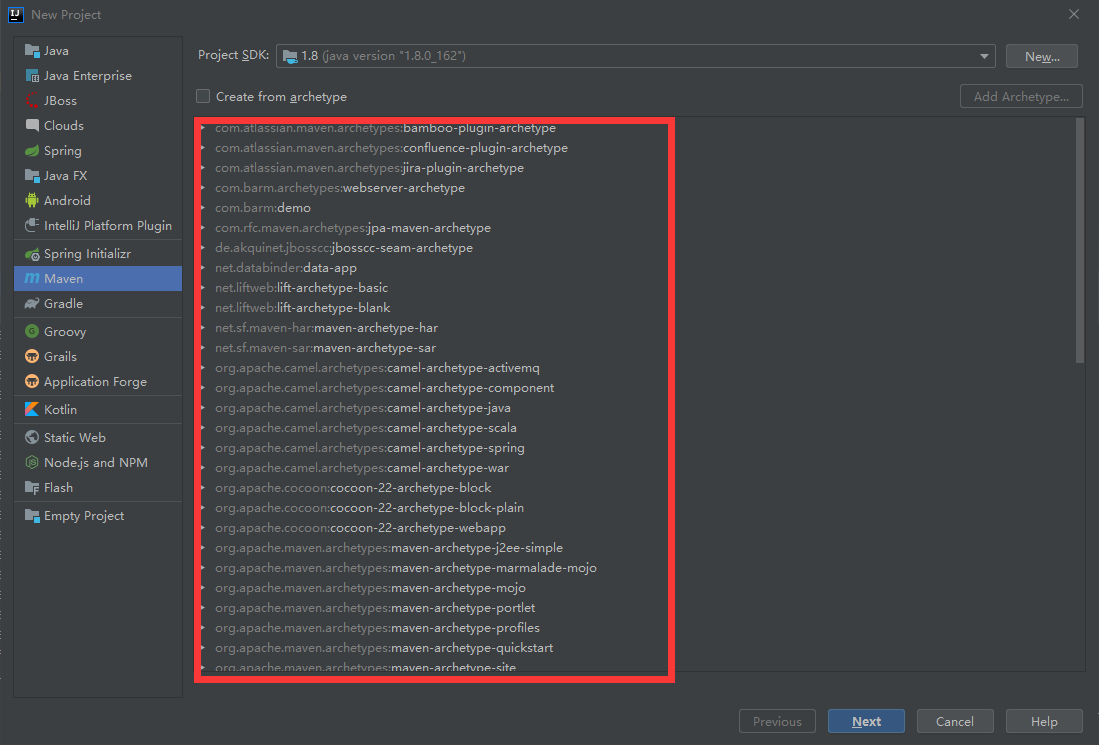The height and width of the screenshot is (745, 1099).
Task: Click the Previous button
Action: tap(777, 721)
